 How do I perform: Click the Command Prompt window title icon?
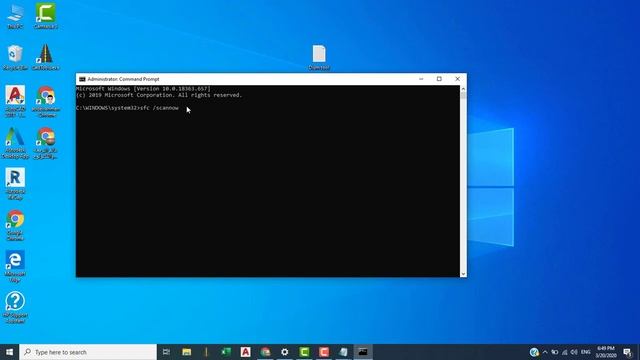[x=82, y=79]
